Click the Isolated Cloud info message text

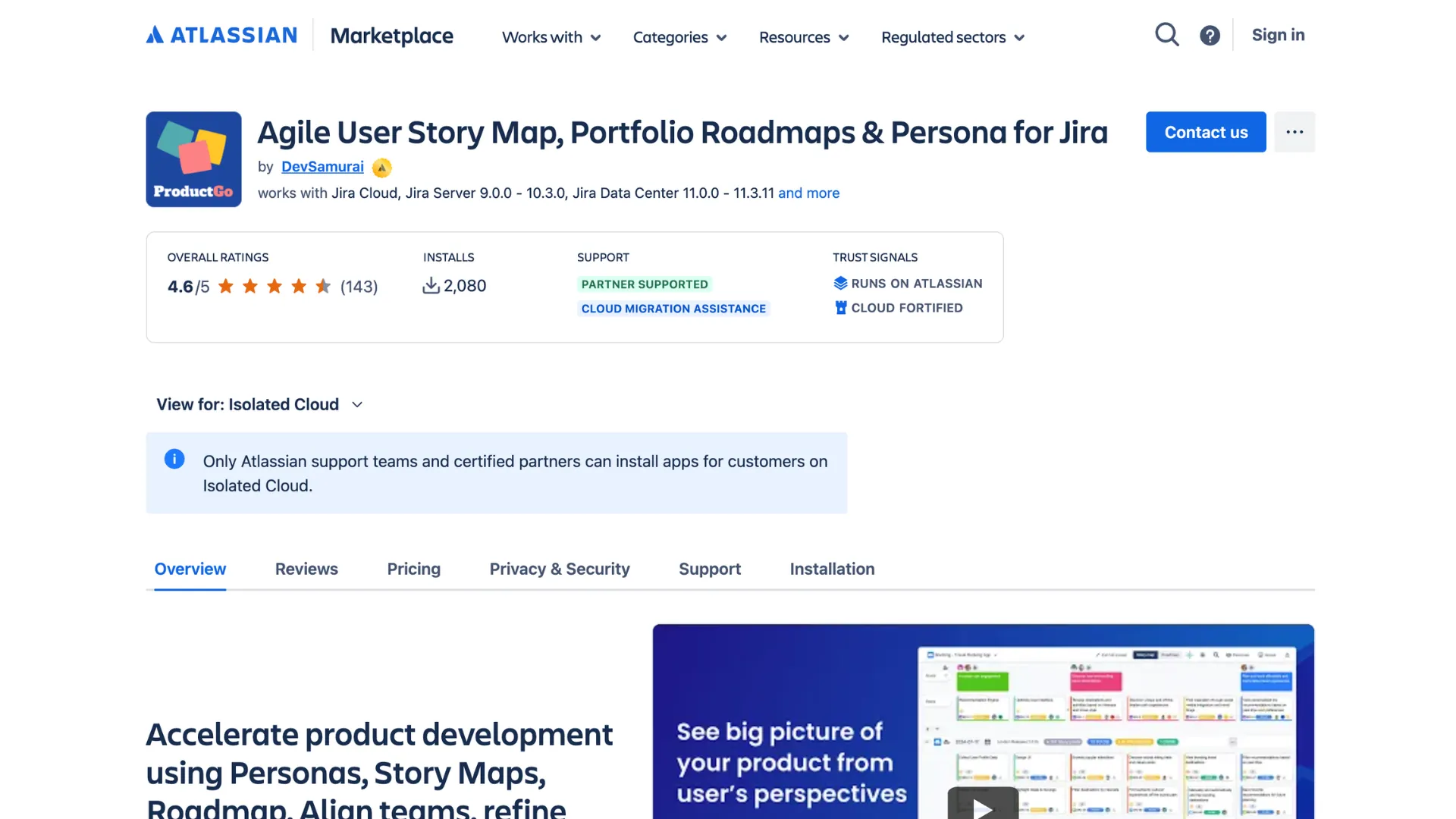pos(515,473)
